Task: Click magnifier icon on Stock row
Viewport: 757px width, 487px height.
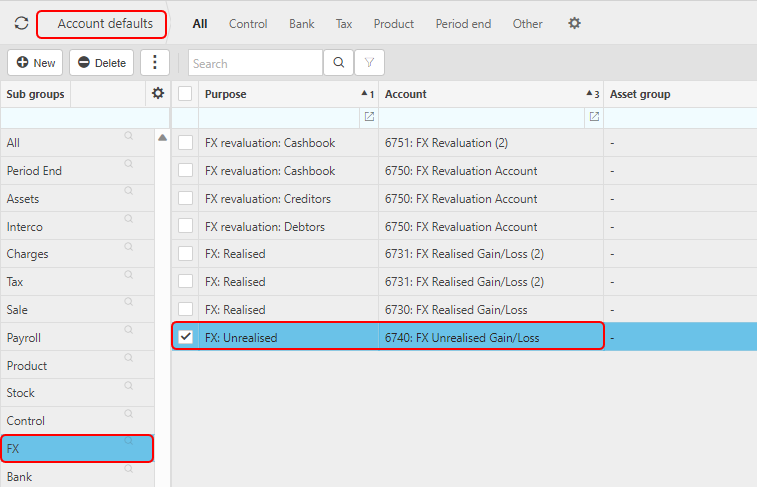Action: (x=128, y=386)
